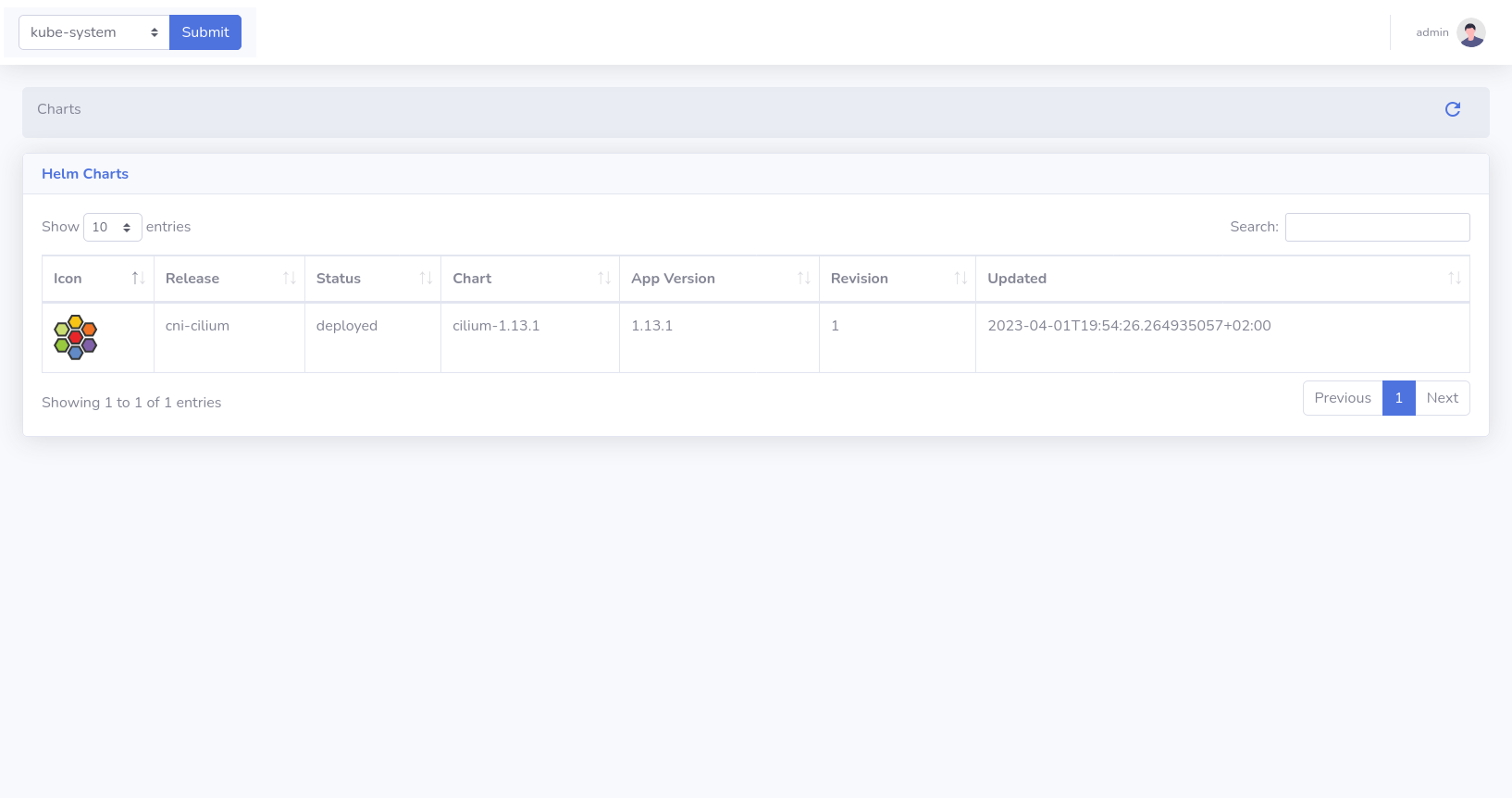Screen dimensions: 1512x798
Task: Click the refresh charts icon
Action: tap(1452, 109)
